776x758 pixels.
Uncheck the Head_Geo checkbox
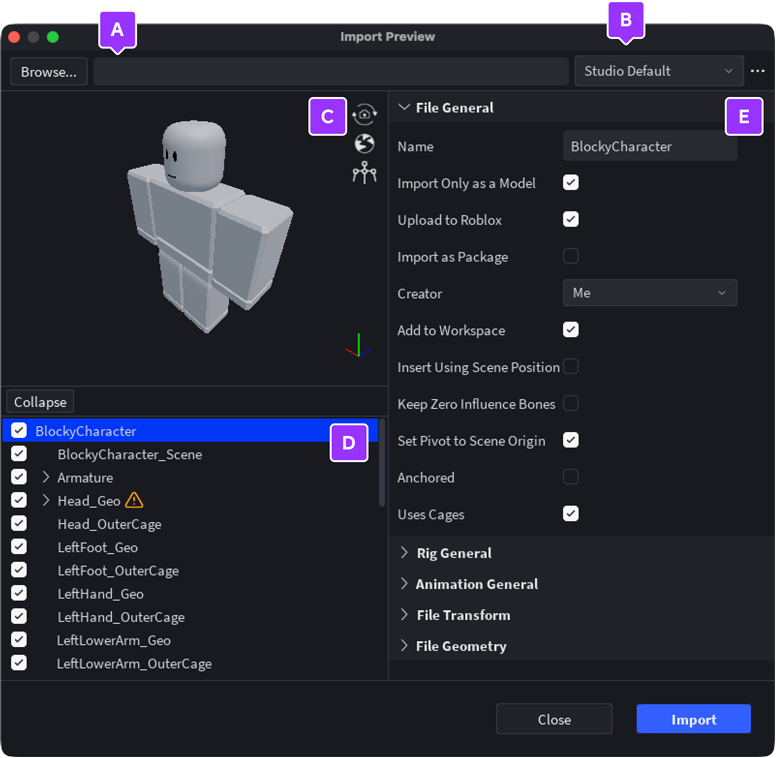(x=19, y=500)
